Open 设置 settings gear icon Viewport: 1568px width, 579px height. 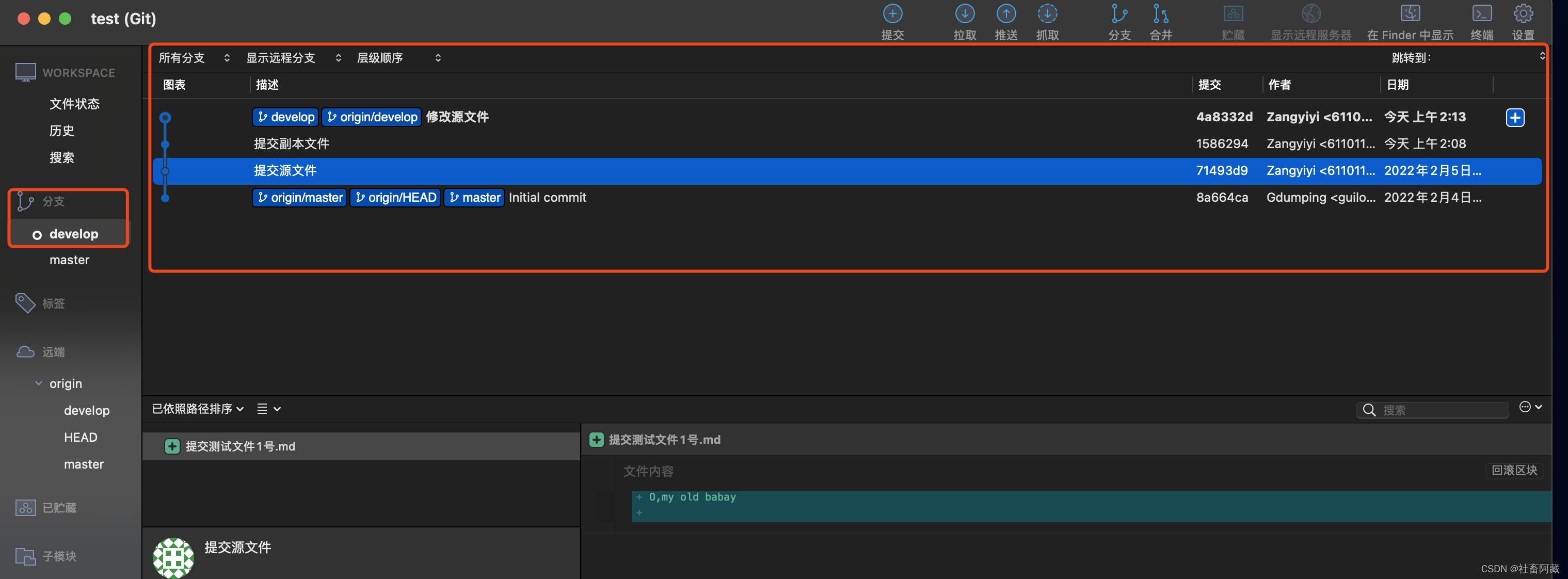[1523, 14]
